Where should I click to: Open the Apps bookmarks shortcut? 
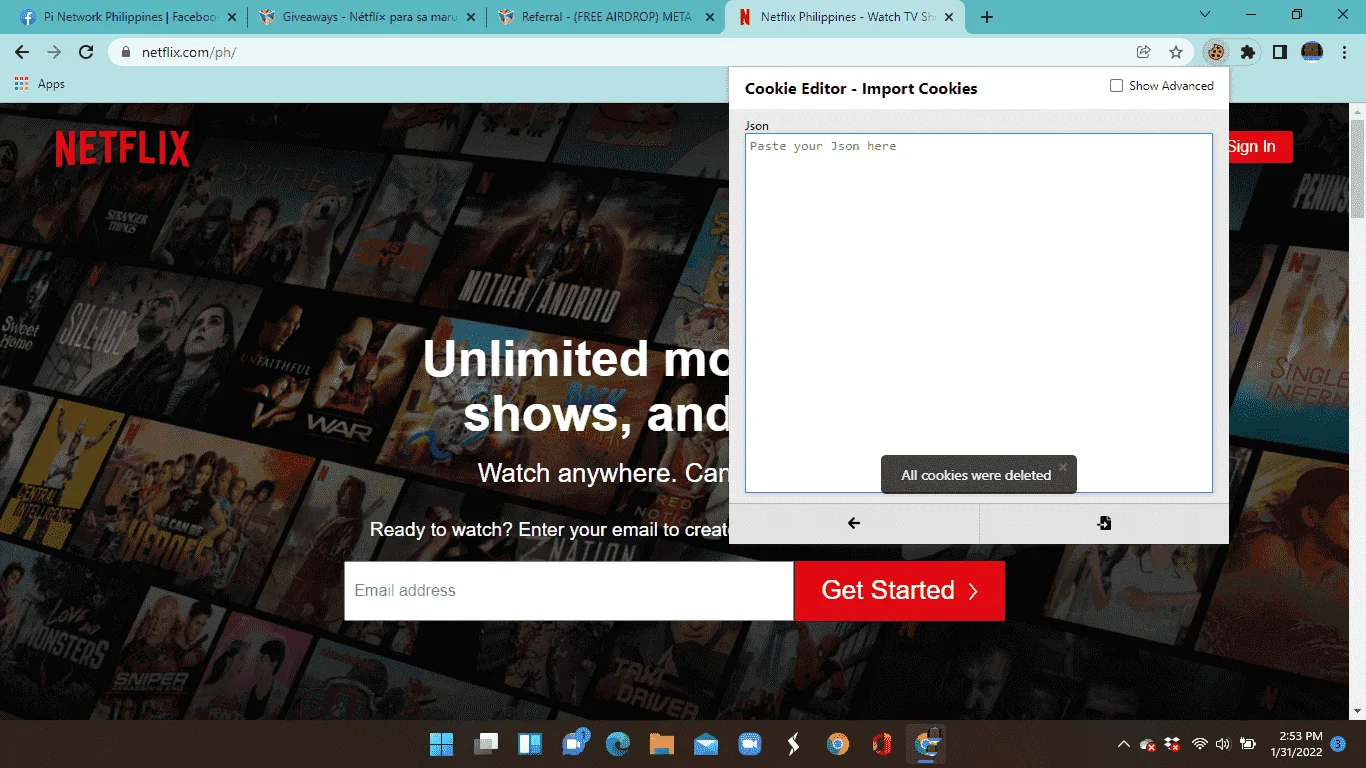40,84
